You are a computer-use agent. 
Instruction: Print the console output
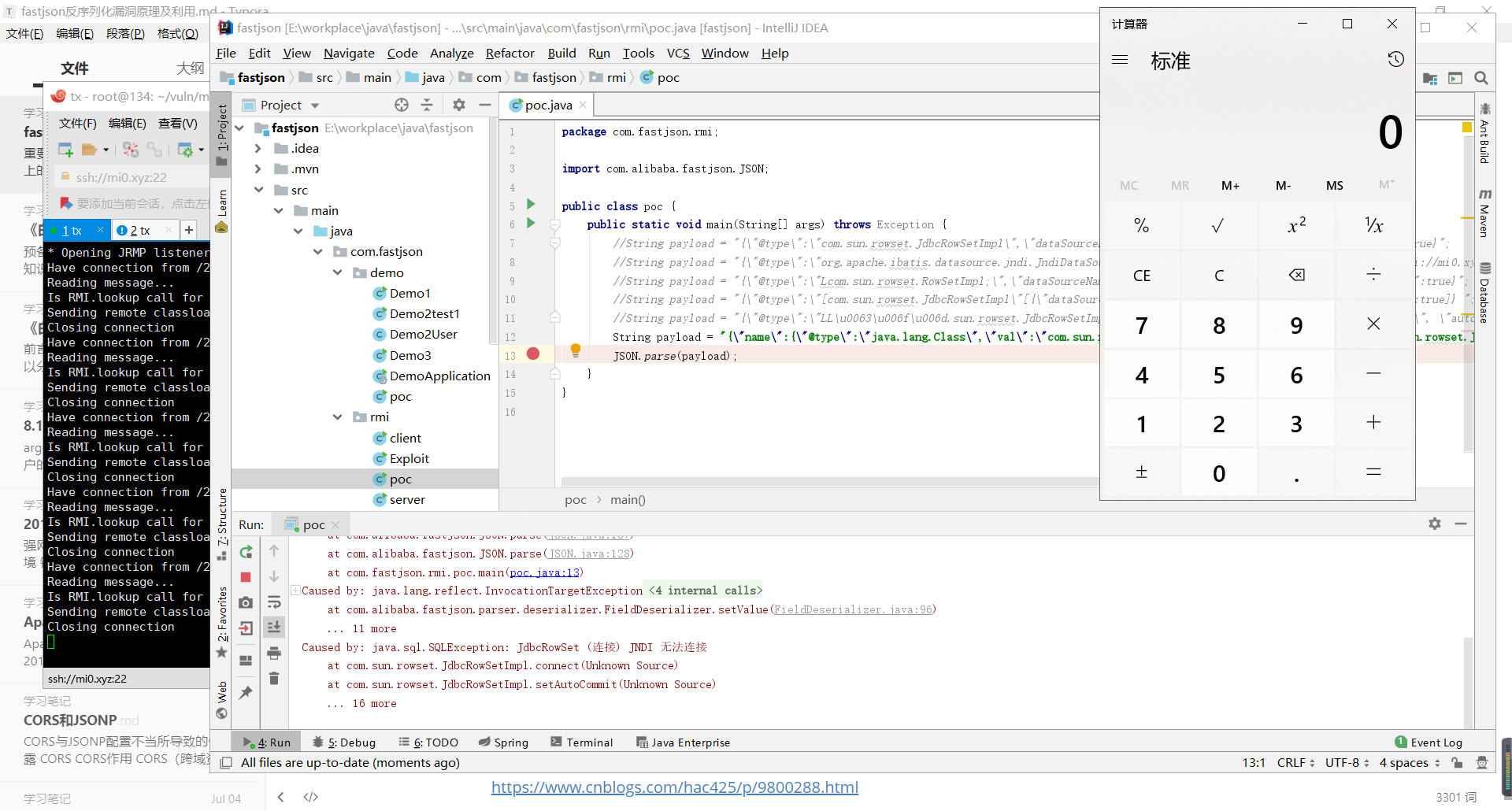[x=274, y=653]
